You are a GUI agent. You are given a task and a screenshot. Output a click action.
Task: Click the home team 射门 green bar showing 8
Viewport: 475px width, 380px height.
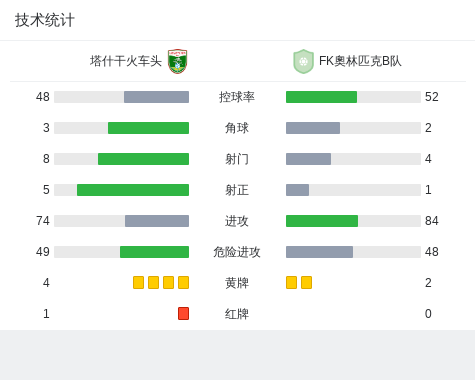pos(143,159)
